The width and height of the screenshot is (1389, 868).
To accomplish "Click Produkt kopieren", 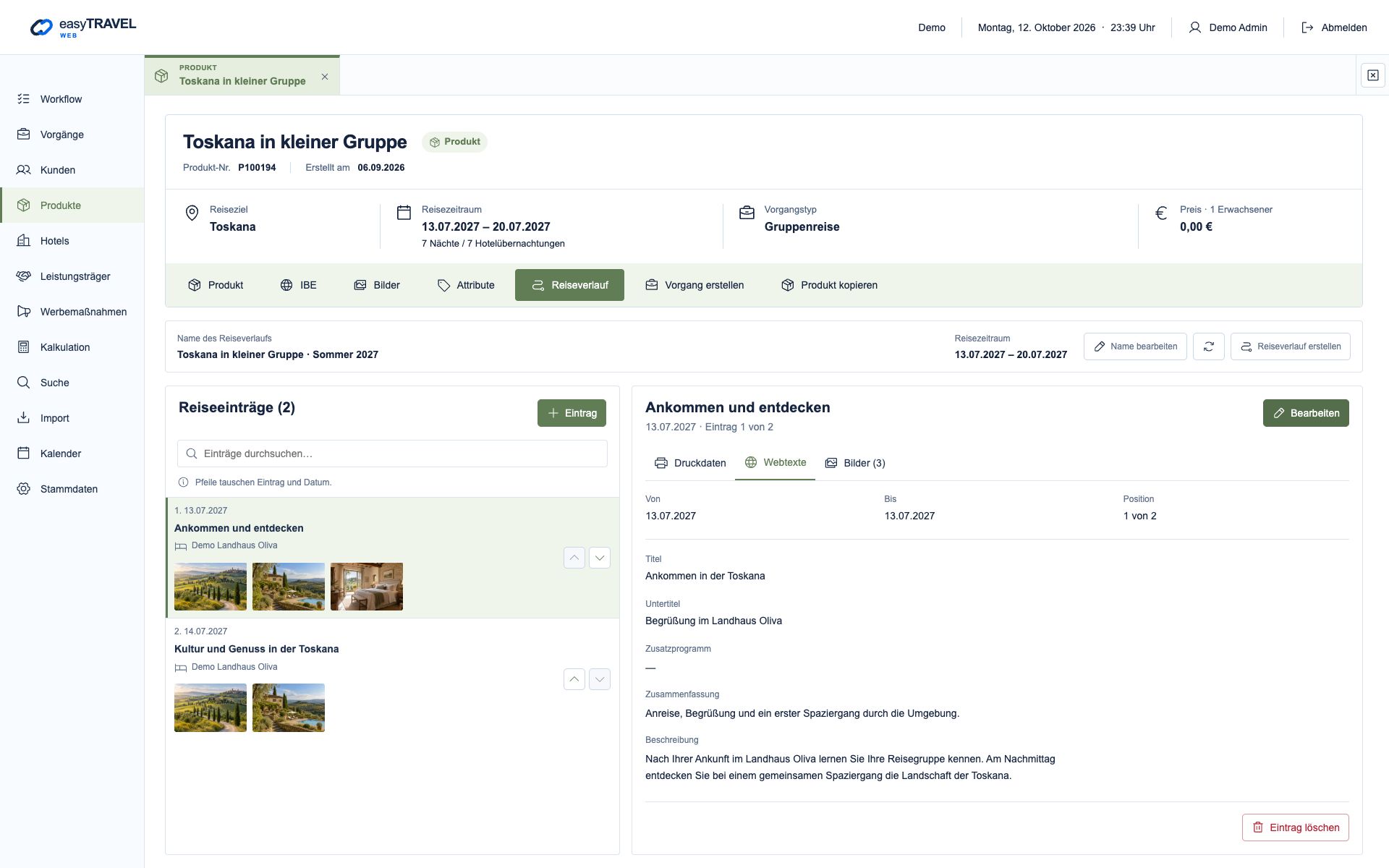I will click(829, 285).
